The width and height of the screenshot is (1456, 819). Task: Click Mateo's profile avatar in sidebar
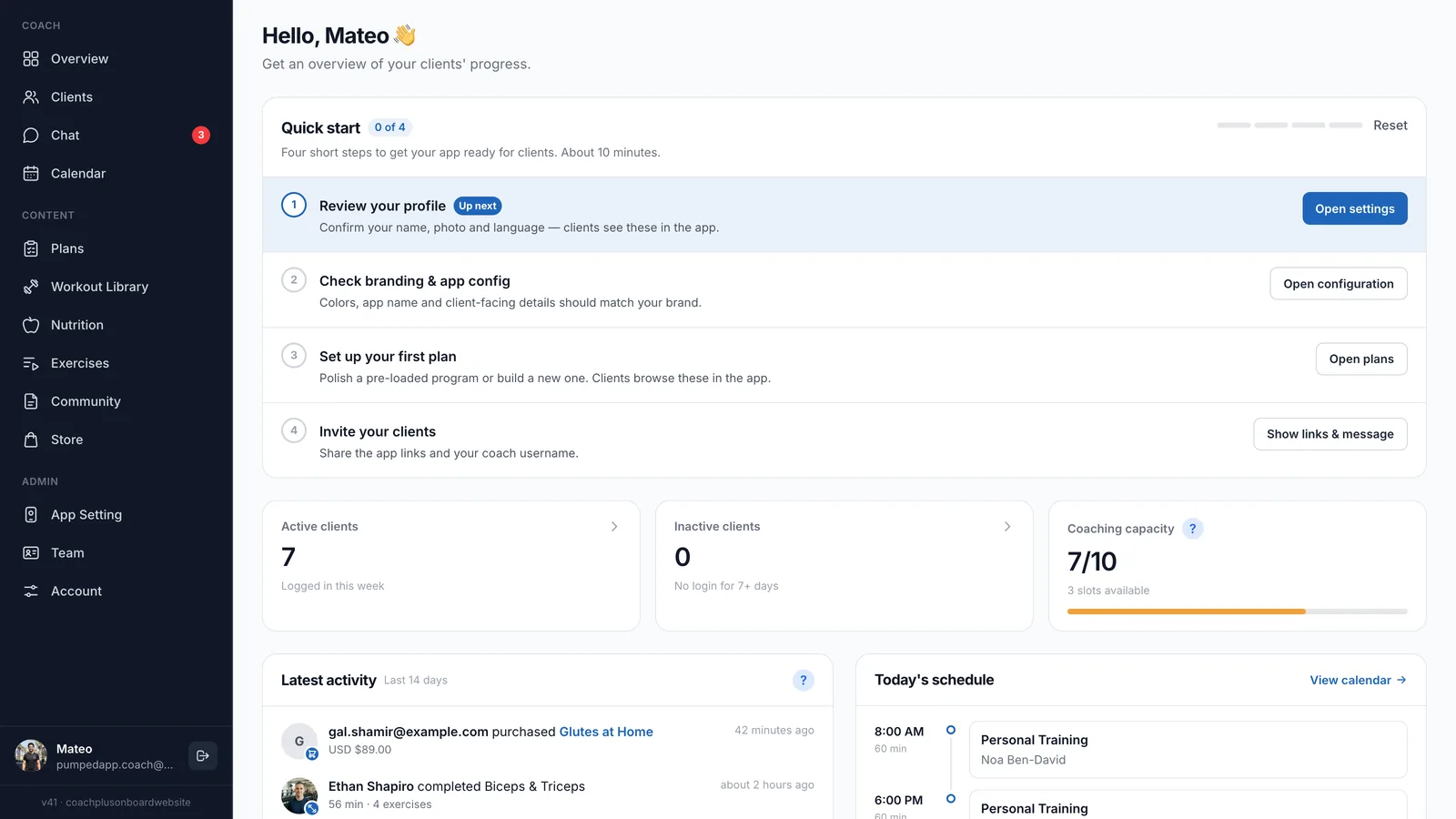pyautogui.click(x=31, y=755)
